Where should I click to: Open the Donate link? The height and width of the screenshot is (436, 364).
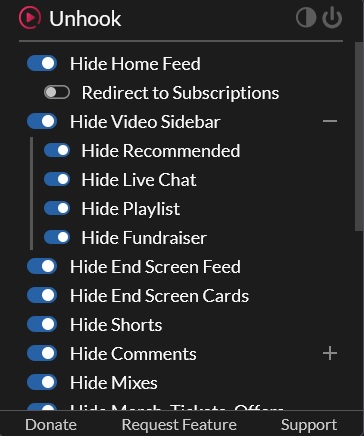(x=51, y=425)
